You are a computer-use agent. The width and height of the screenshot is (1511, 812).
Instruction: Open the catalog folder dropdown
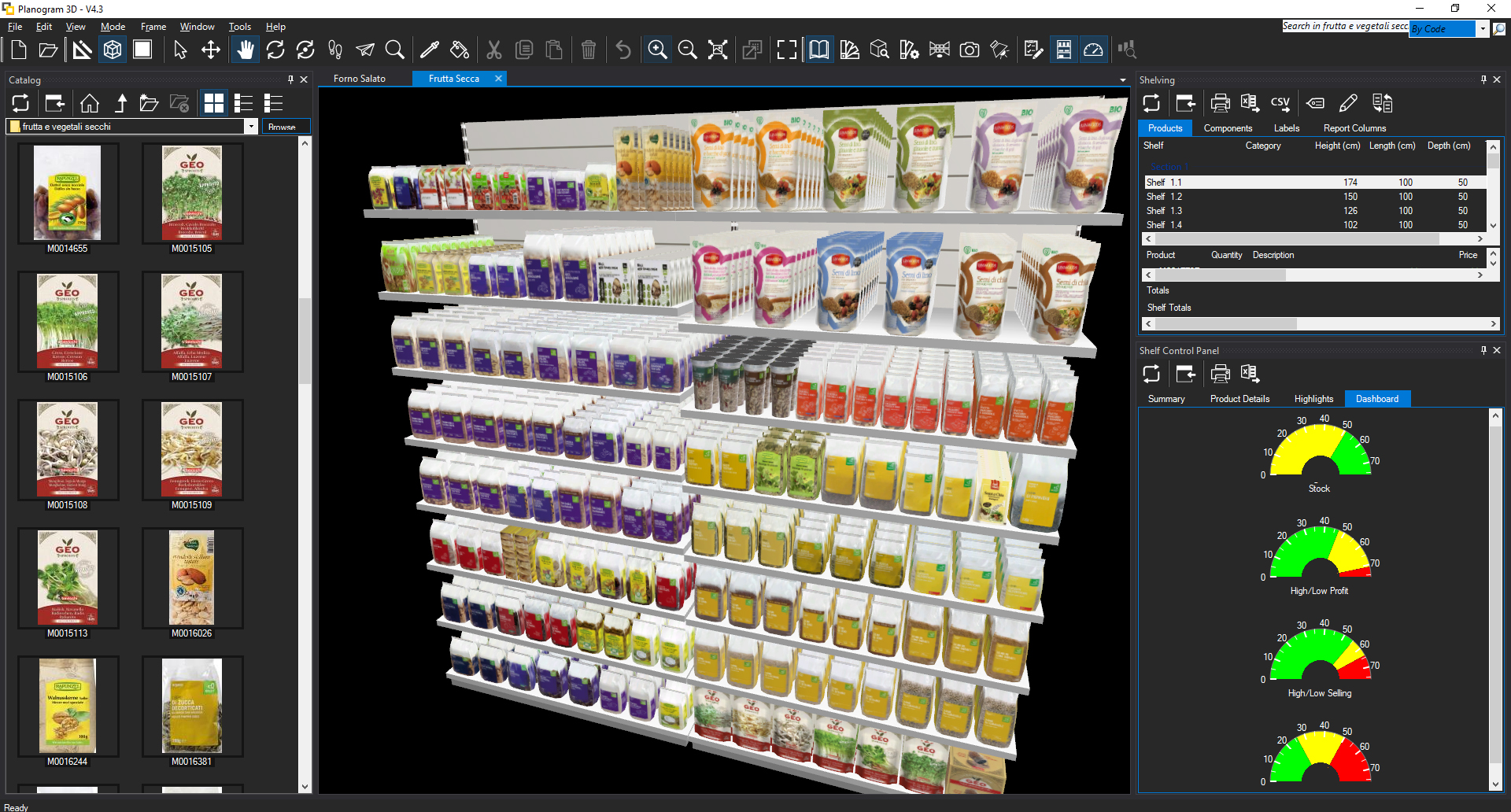pyautogui.click(x=250, y=127)
